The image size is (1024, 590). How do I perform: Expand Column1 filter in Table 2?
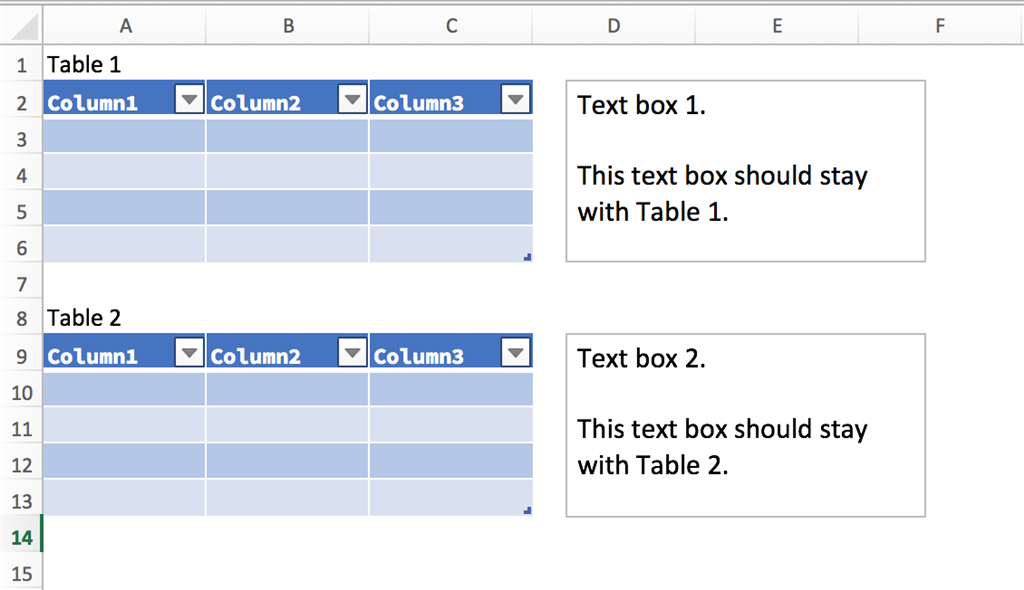tap(190, 352)
